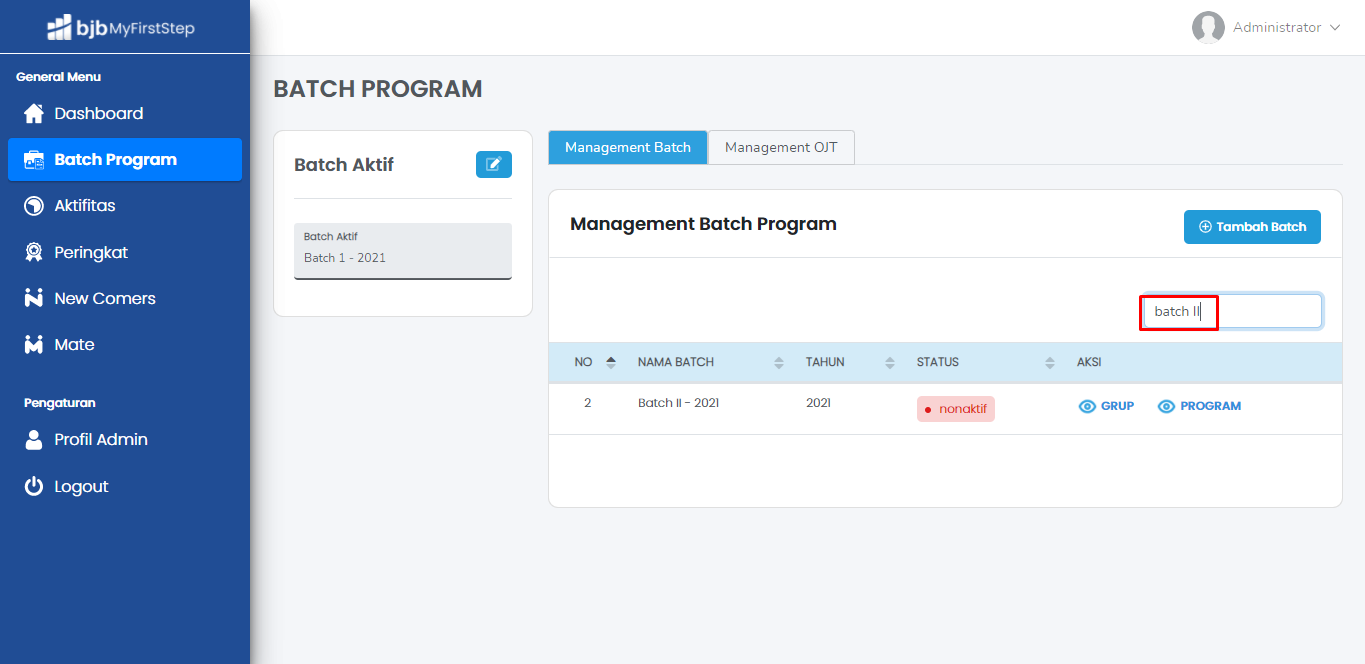Sort table by STATUS column
Screen dimensions: 1365x664
1049,362
